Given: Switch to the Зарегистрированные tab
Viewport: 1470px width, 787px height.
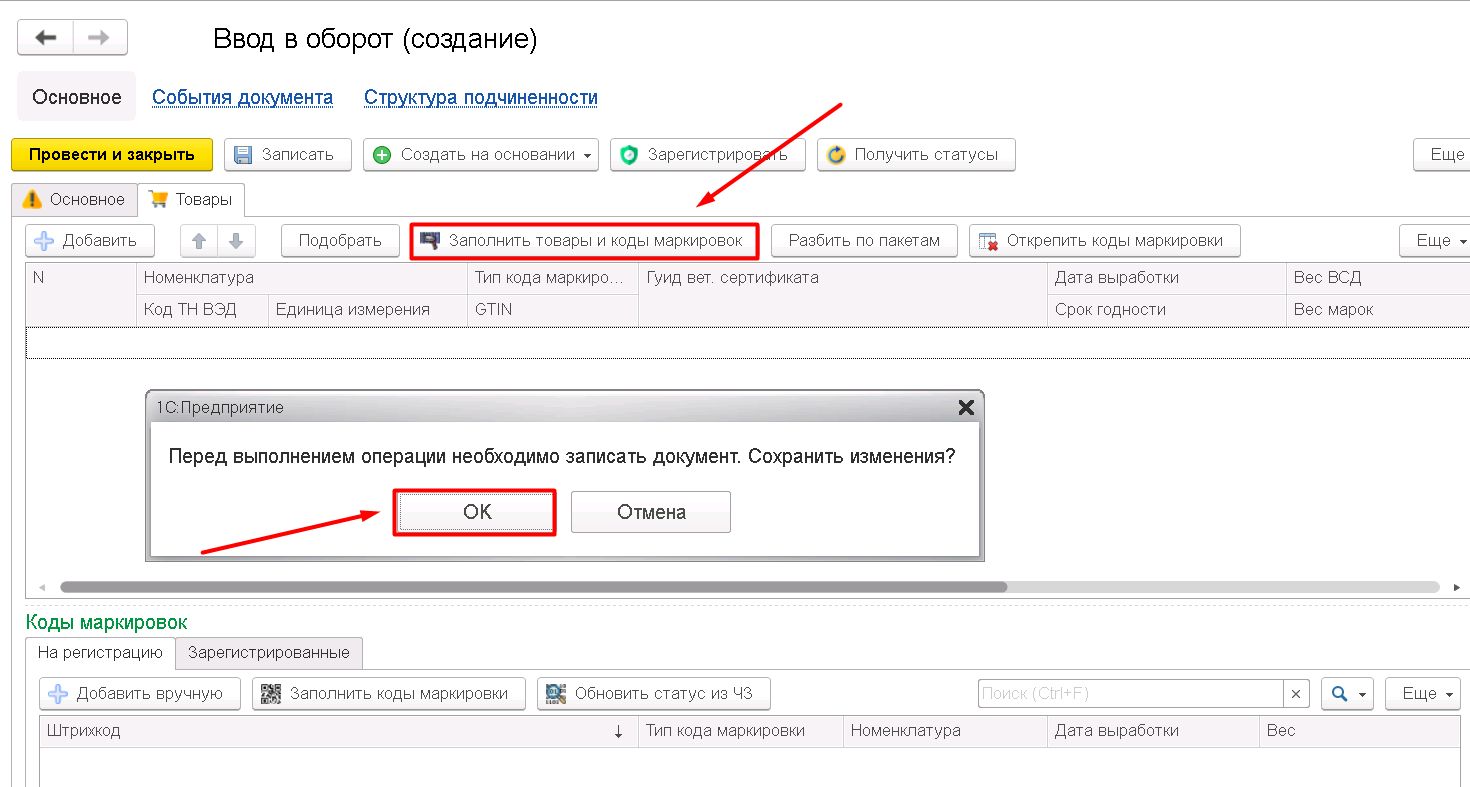Looking at the screenshot, I should click(269, 653).
